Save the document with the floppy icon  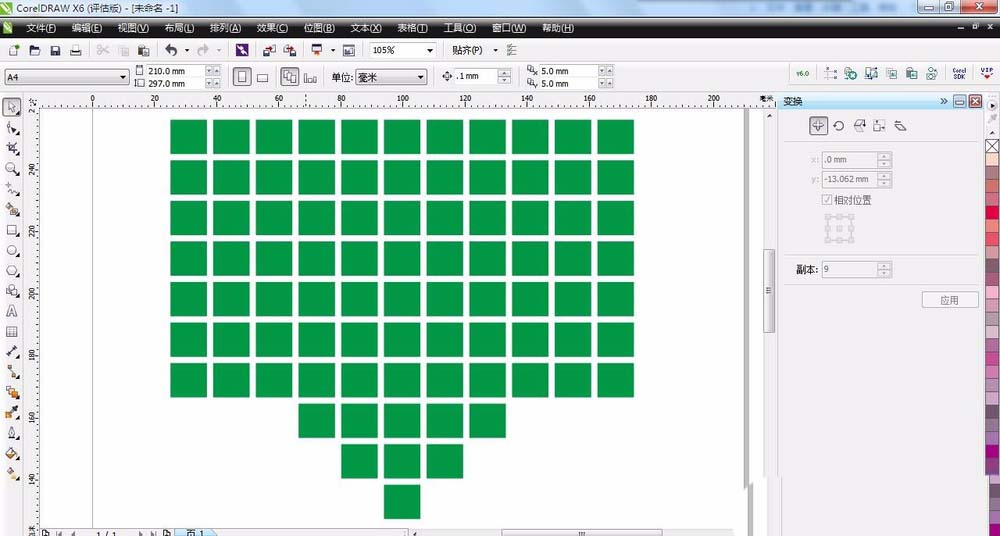coord(55,50)
